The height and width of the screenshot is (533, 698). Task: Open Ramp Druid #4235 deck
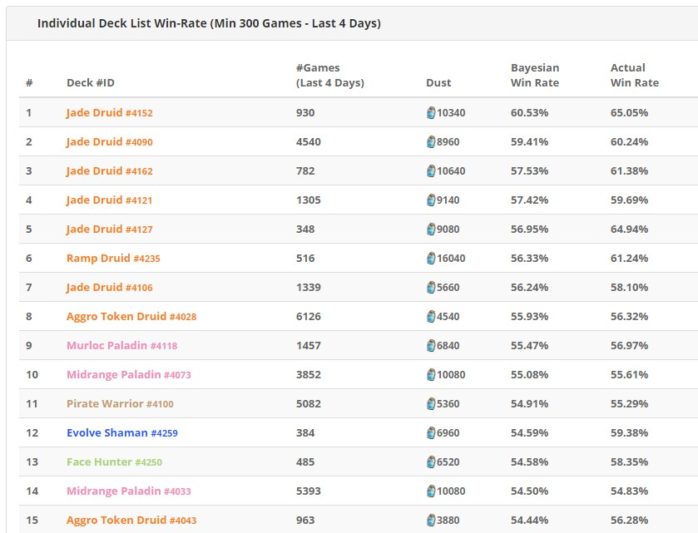pyautogui.click(x=113, y=258)
